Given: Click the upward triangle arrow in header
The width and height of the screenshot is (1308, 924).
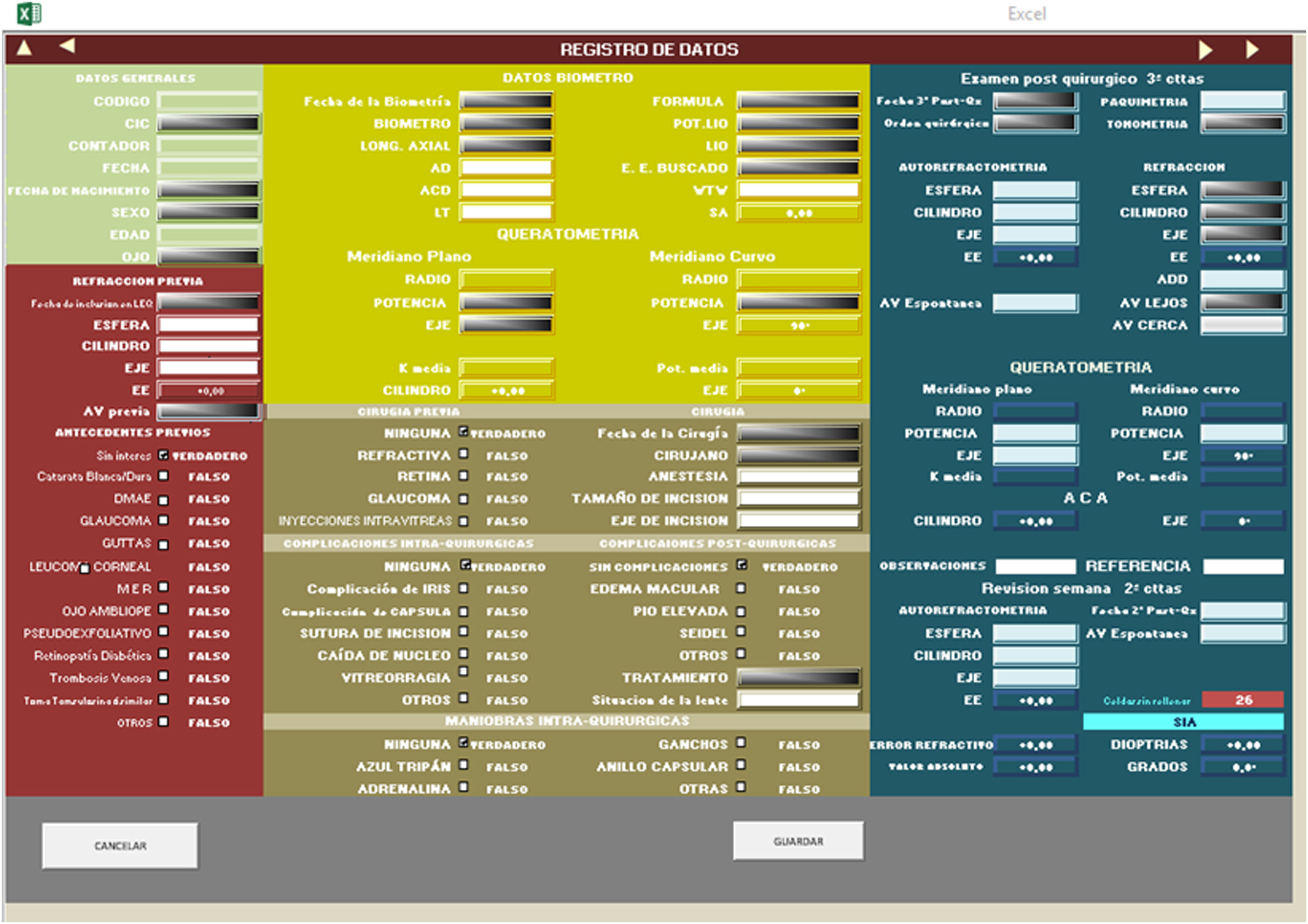Looking at the screenshot, I should [24, 49].
